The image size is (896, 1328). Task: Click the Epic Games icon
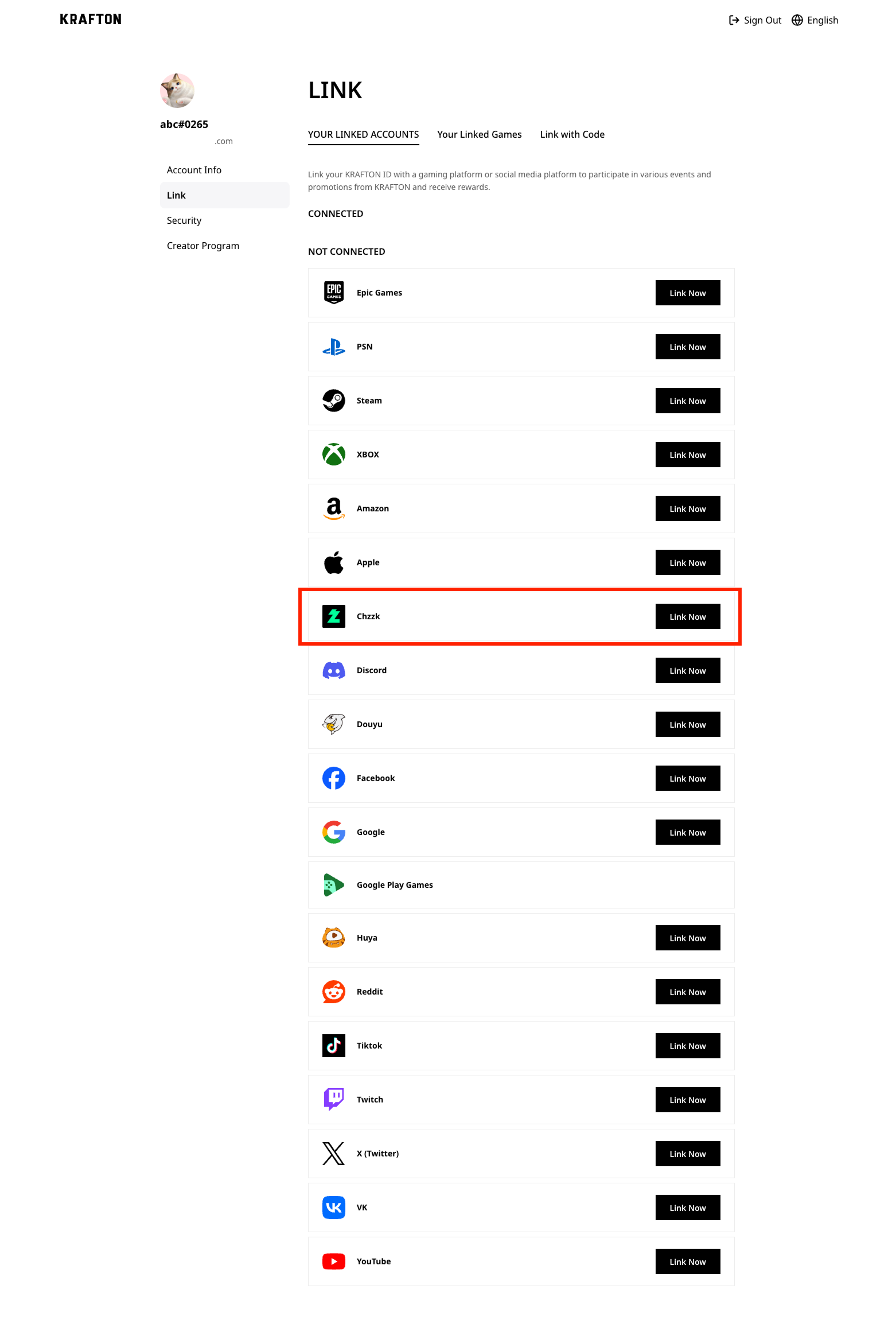coord(333,292)
